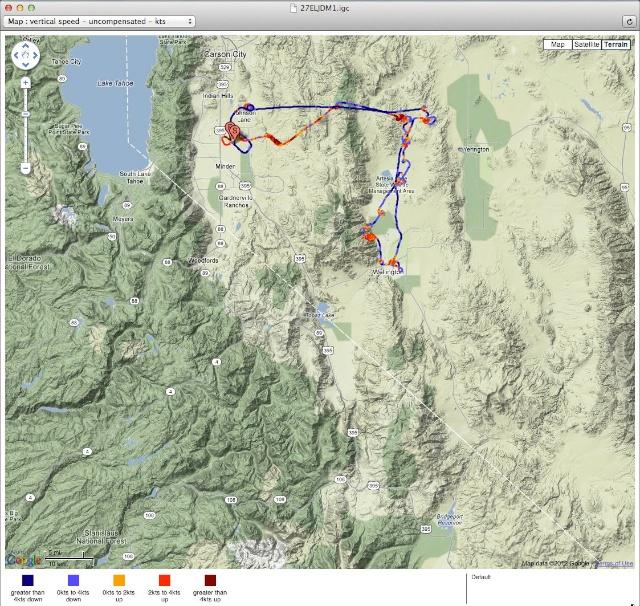Image resolution: width=640 pixels, height=606 pixels.
Task: Switch map view to Satellite
Action: click(x=585, y=44)
